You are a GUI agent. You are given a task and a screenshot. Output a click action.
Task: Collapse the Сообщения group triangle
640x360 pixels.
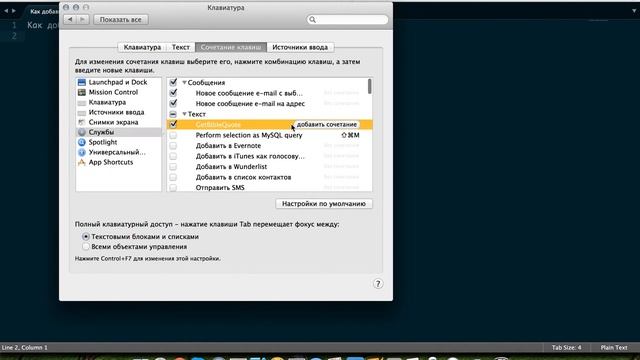click(184, 82)
